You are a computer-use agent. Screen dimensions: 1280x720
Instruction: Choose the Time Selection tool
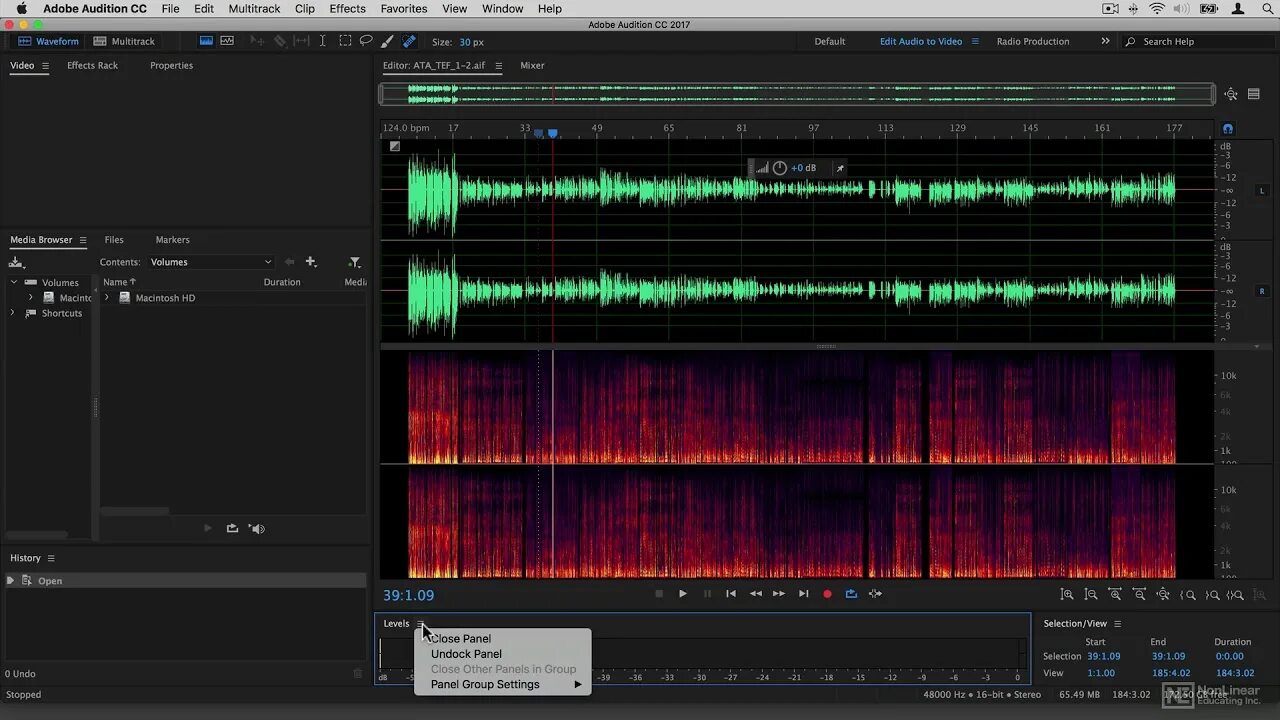(x=322, y=42)
